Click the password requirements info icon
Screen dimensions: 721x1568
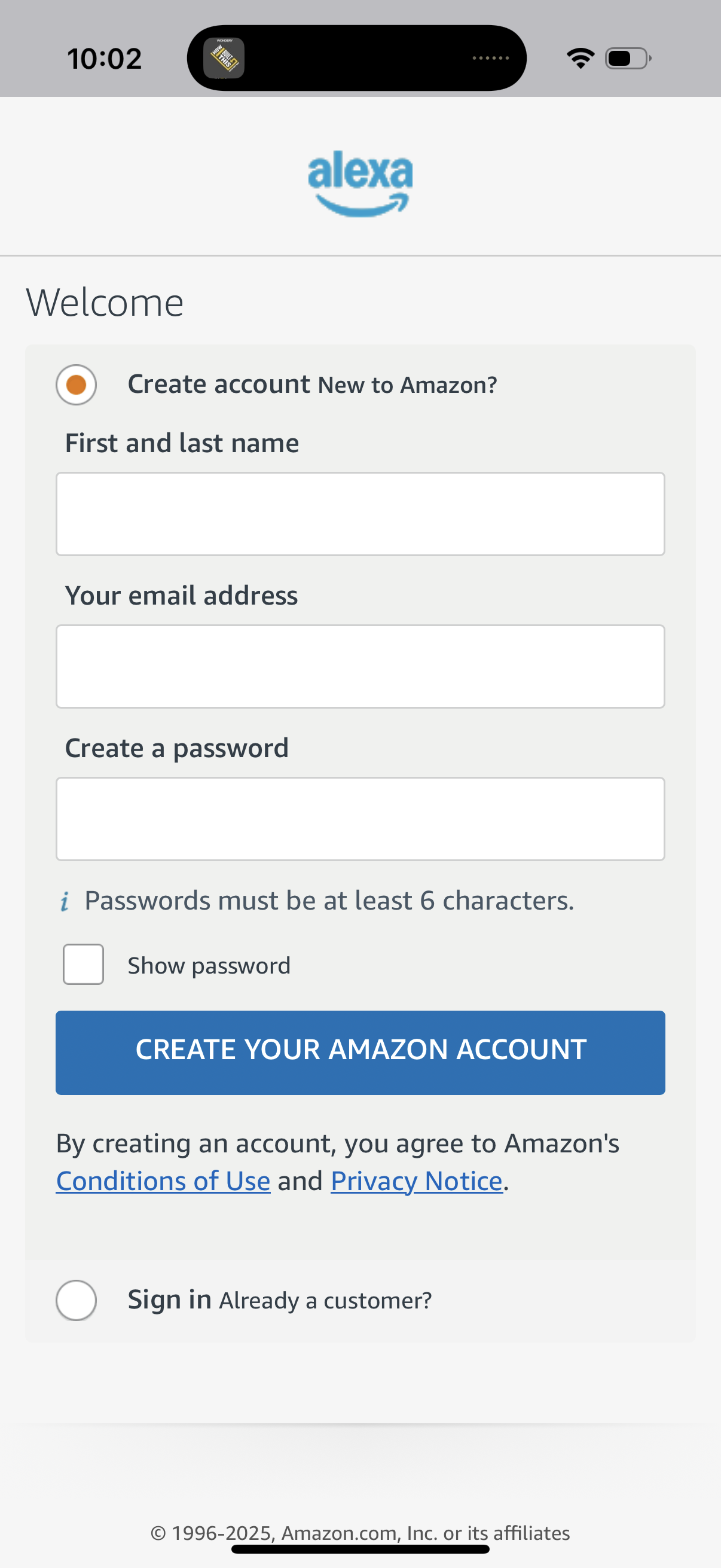point(65,900)
